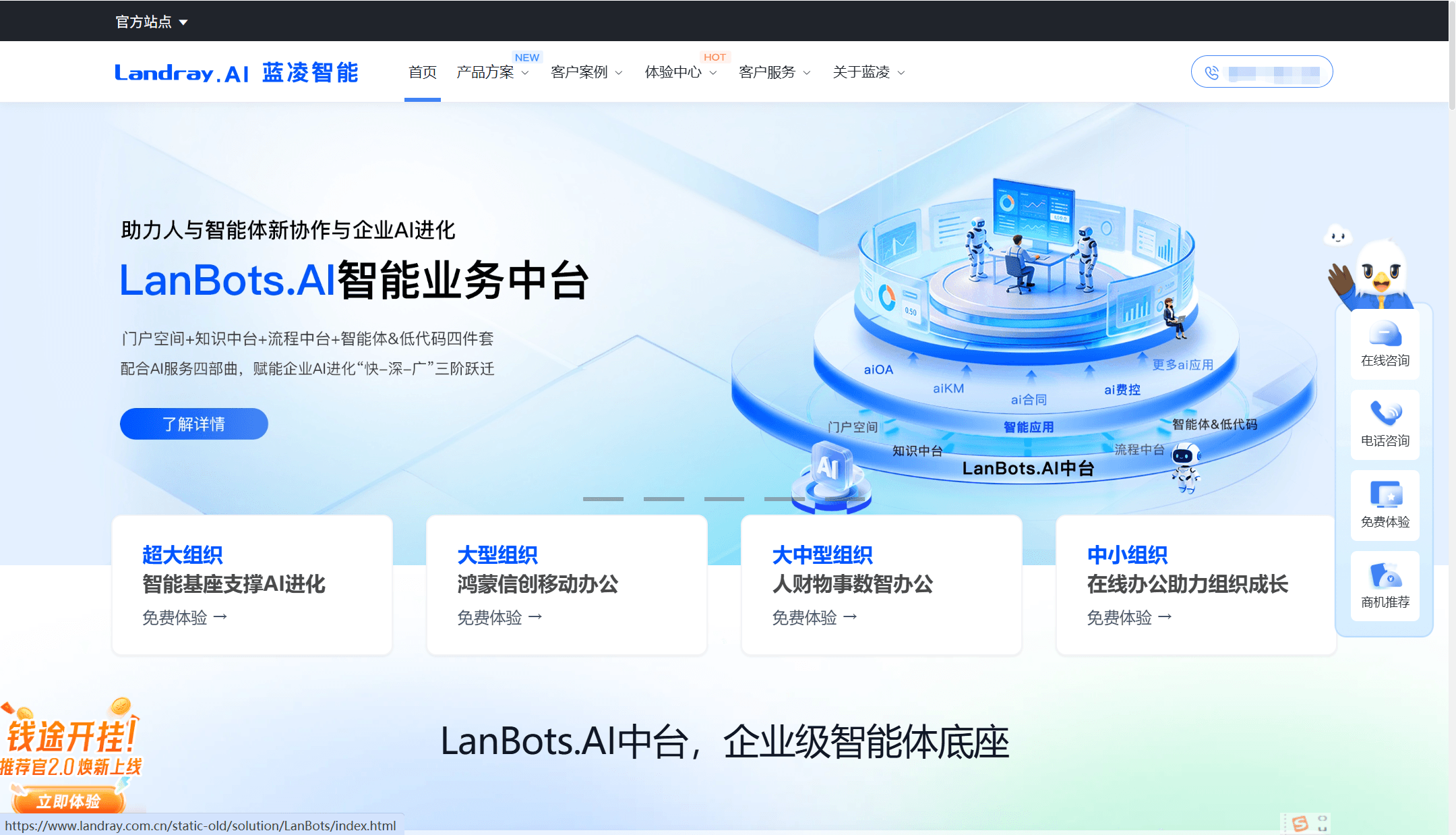Click the aiKM label in illustration
Image resolution: width=1456 pixels, height=835 pixels.
tap(948, 388)
